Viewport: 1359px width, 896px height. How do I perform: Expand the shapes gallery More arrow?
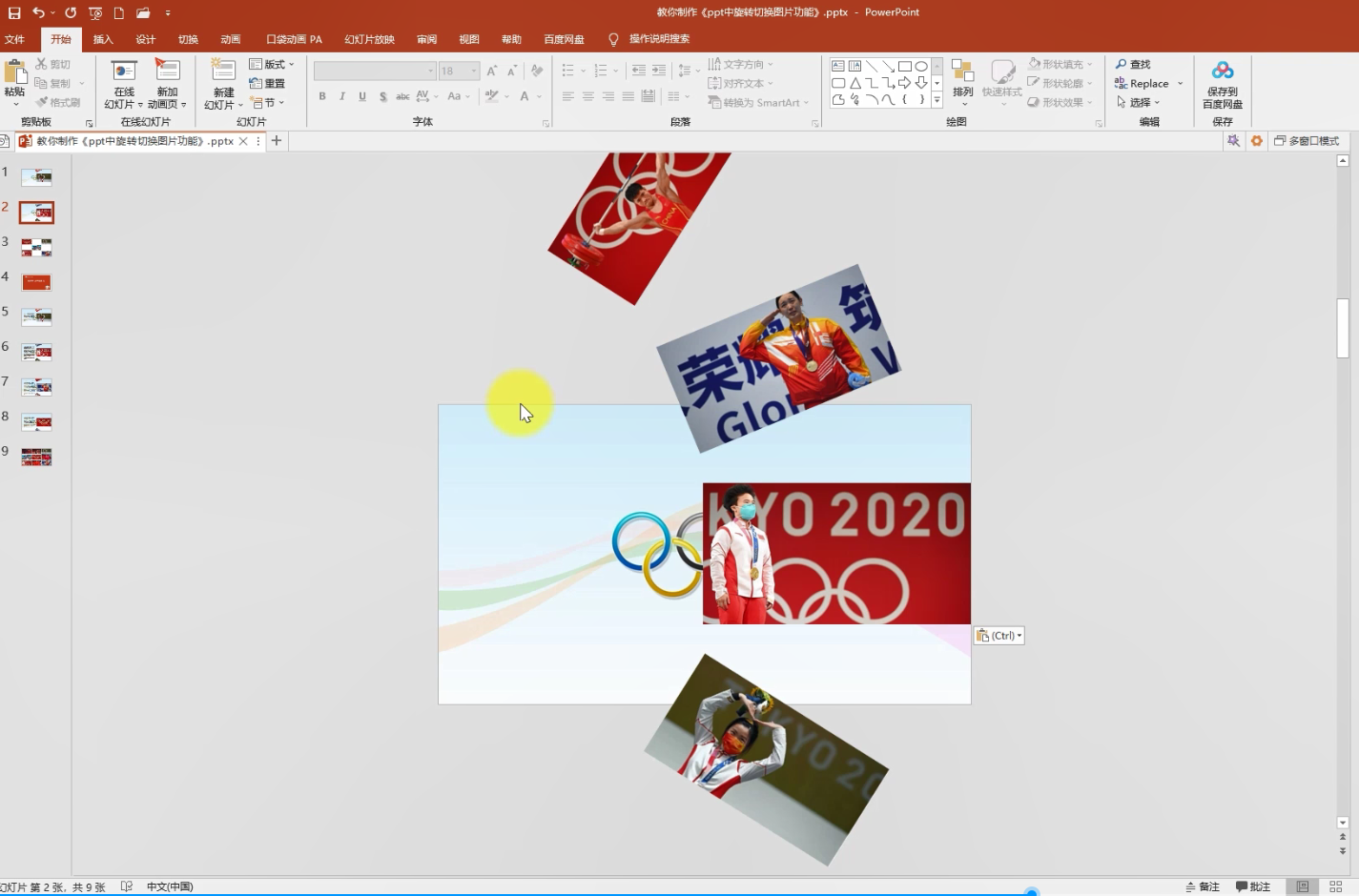click(x=937, y=99)
